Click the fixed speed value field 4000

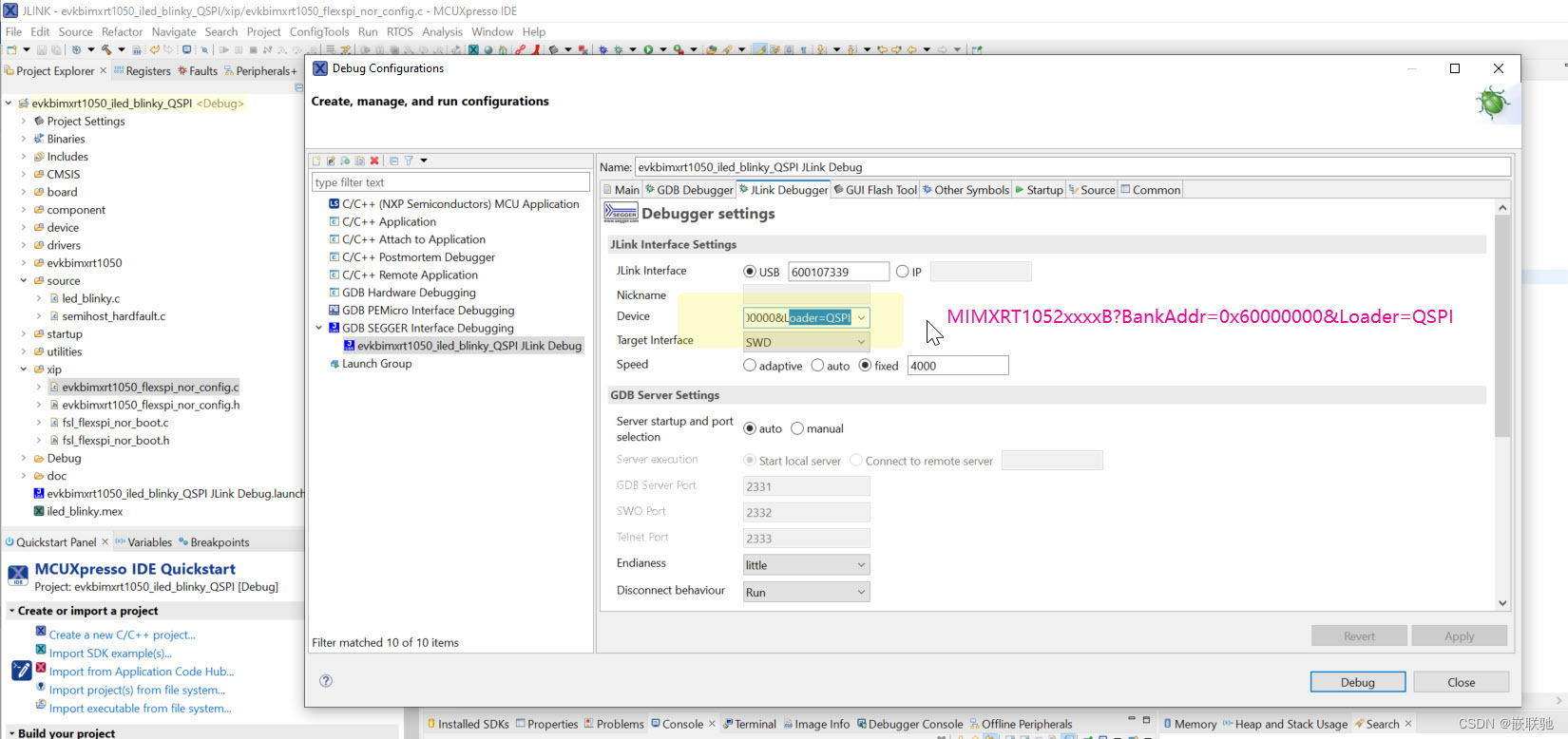958,366
